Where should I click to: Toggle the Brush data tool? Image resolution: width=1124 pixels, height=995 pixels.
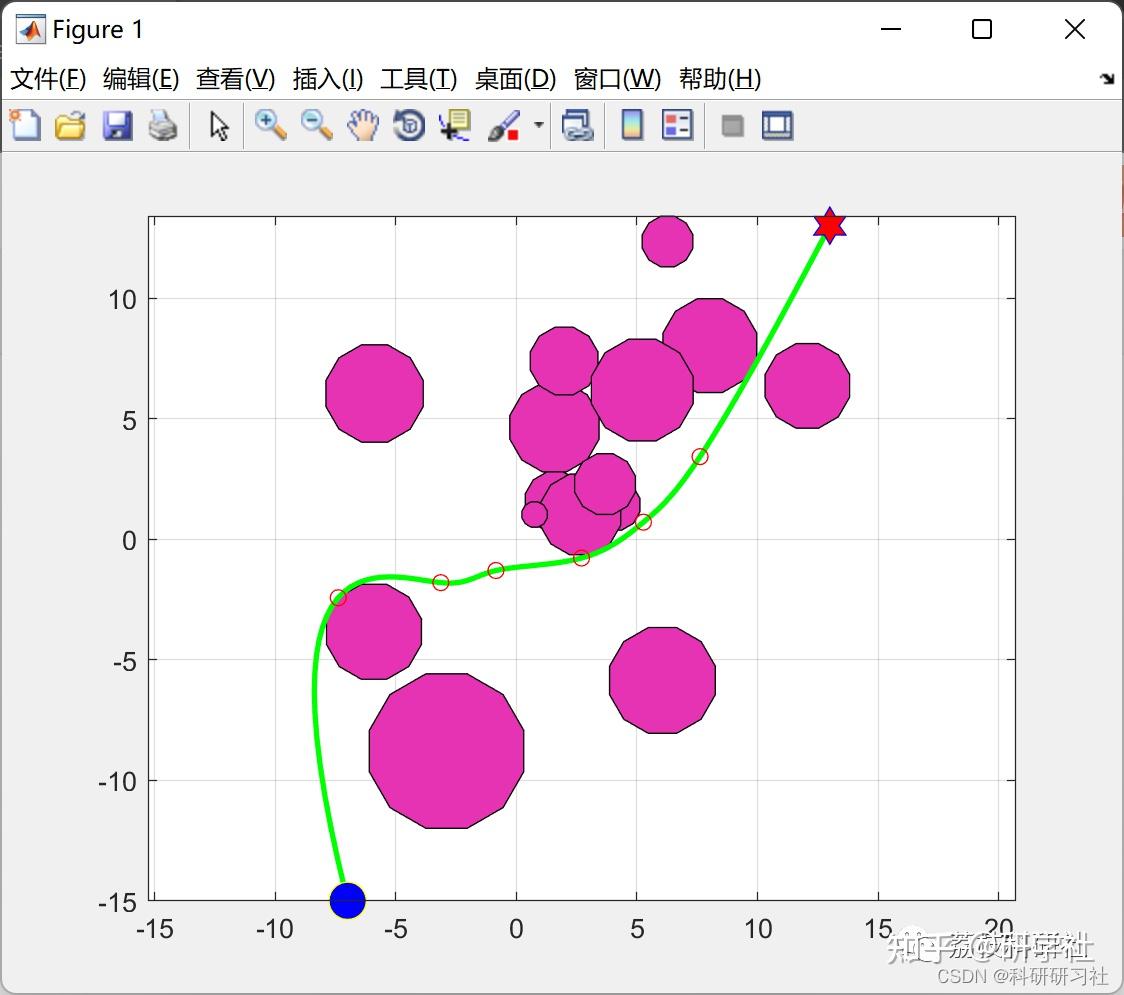click(x=504, y=125)
